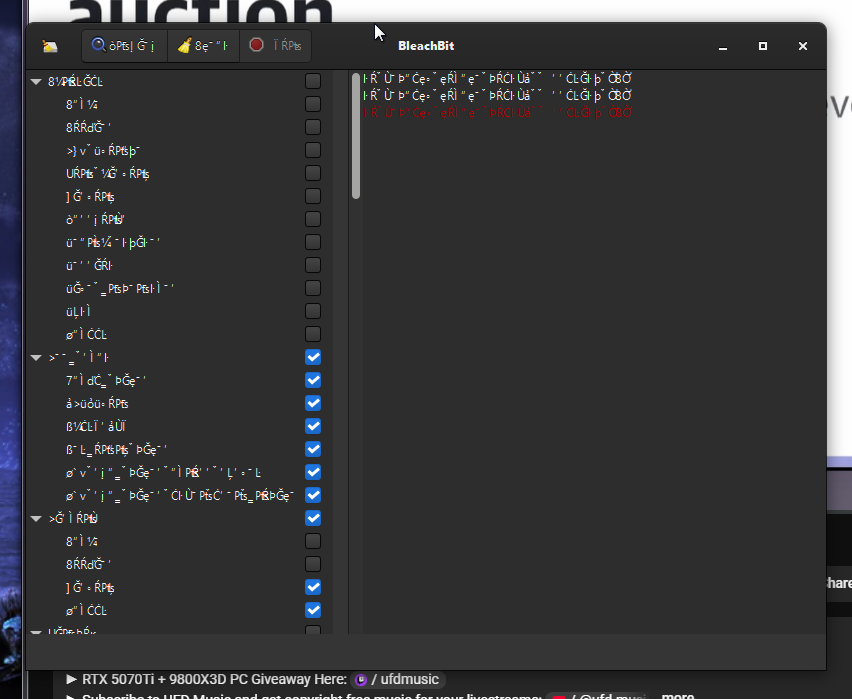Uncheck the second group's header checkbox
The width and height of the screenshot is (852, 699).
point(313,357)
